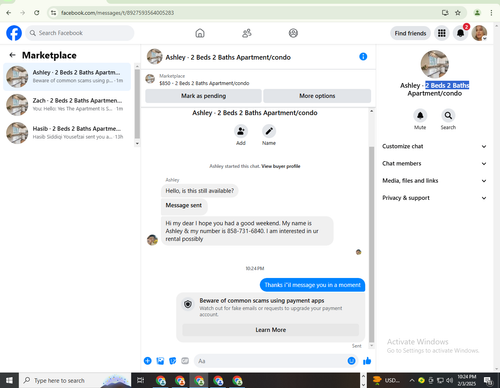The width and height of the screenshot is (500, 388).
Task: Mute the conversation with bell icon
Action: [x=420, y=116]
